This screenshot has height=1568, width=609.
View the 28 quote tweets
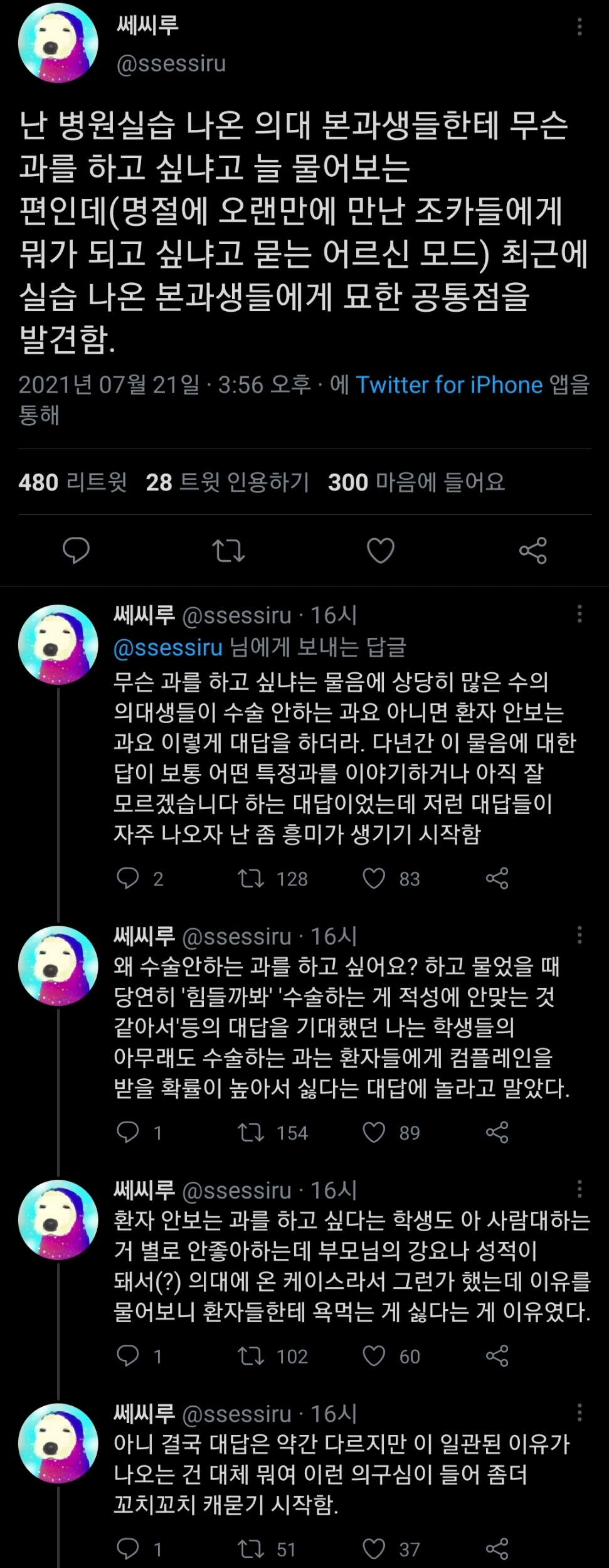coord(228,482)
